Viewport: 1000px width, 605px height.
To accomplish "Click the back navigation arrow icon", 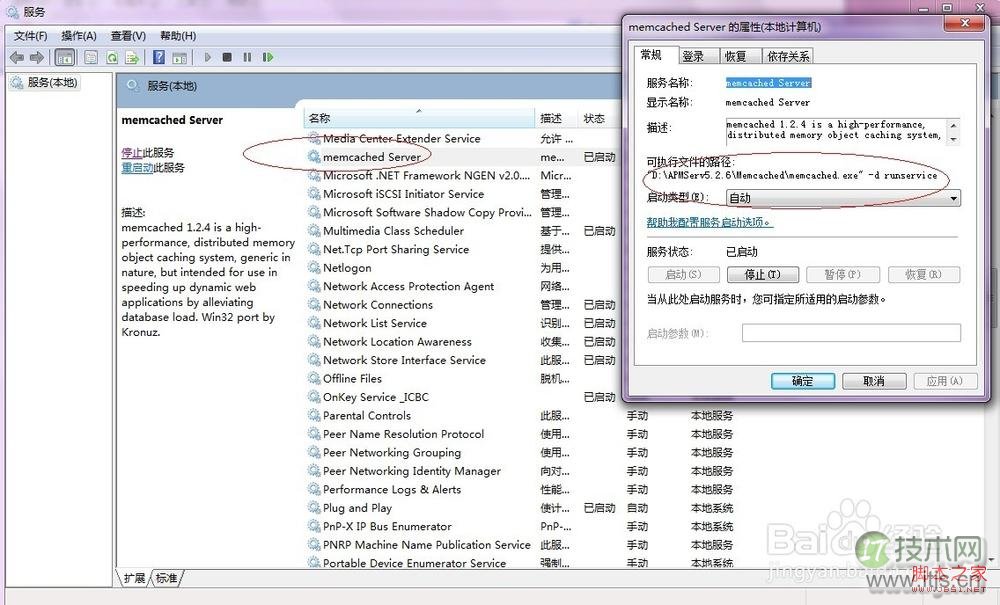I will click(16, 57).
